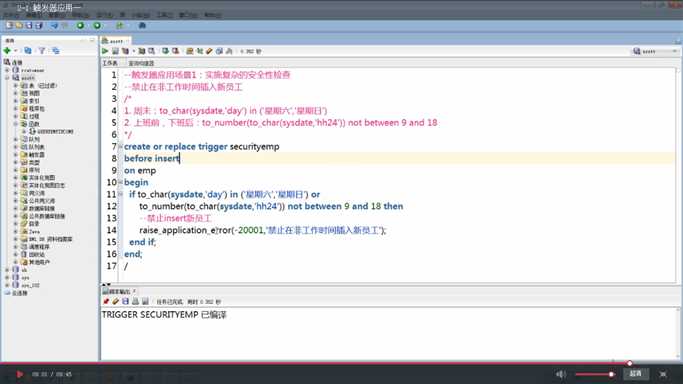Switch to the Query Builder tab
Image resolution: width=683 pixels, height=384 pixels.
tap(140, 63)
